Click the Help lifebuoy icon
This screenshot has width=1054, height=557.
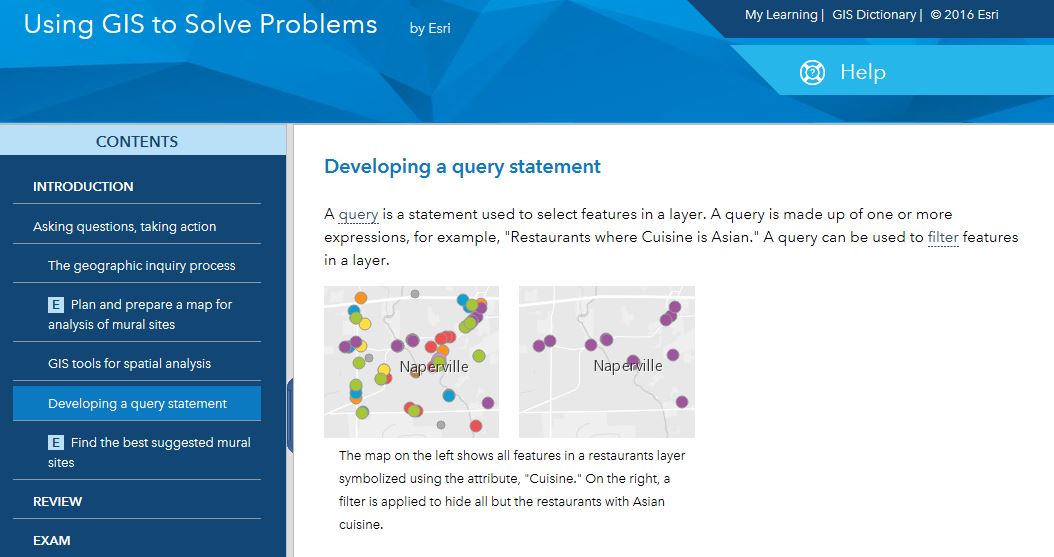(x=812, y=72)
